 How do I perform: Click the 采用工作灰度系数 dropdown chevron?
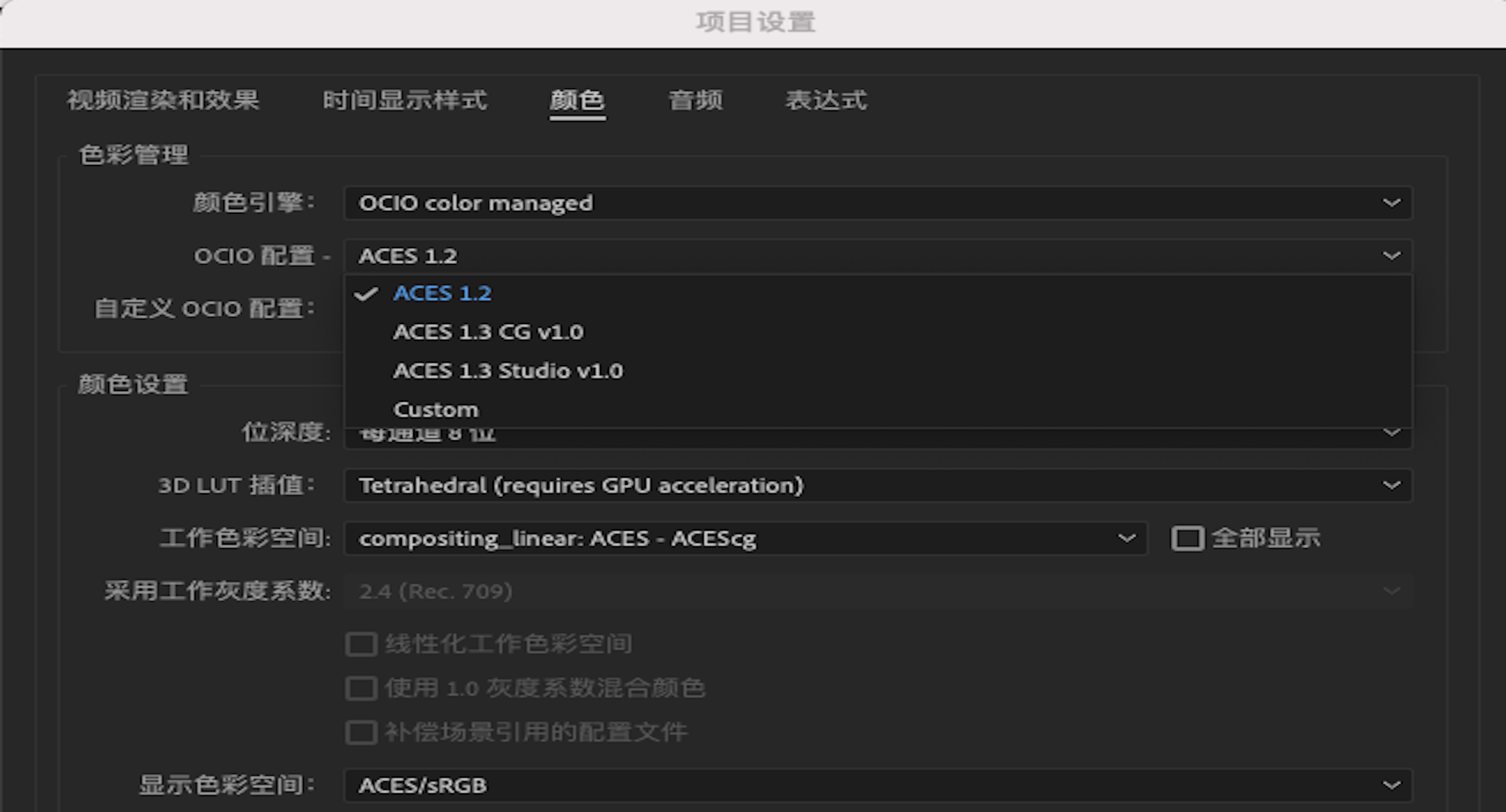pyautogui.click(x=1392, y=591)
